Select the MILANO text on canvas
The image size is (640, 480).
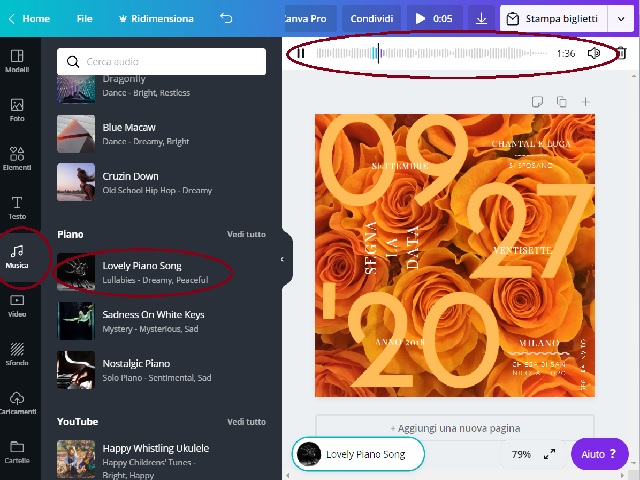pos(539,342)
